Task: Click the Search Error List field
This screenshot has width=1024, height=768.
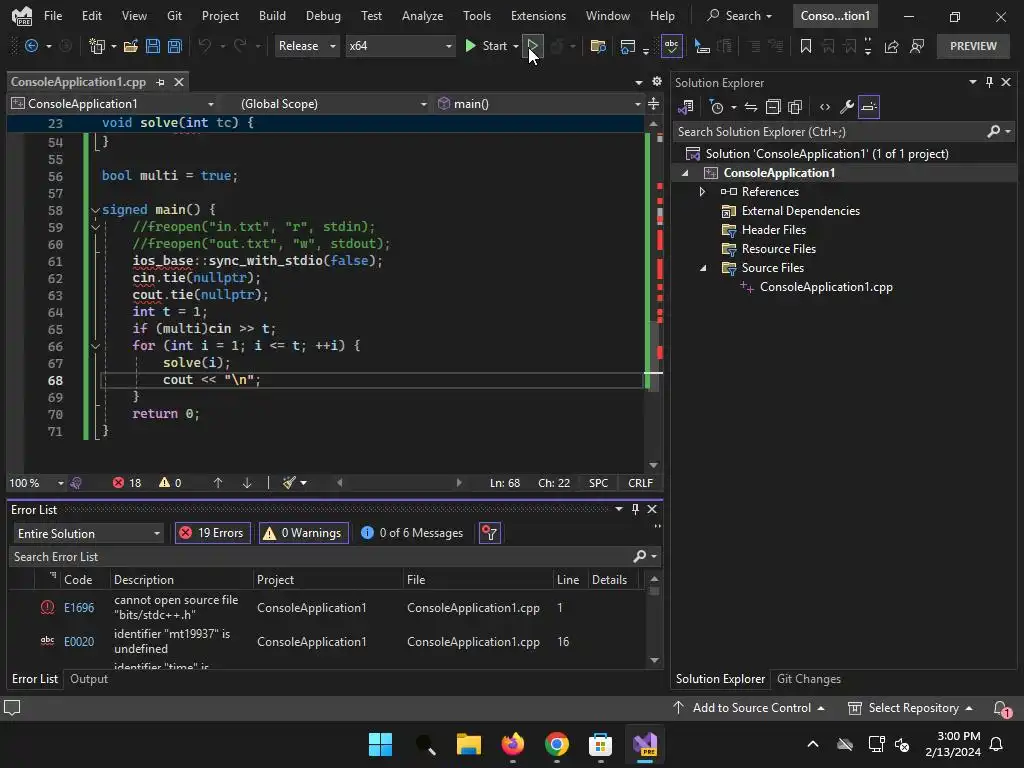Action: [x=320, y=557]
